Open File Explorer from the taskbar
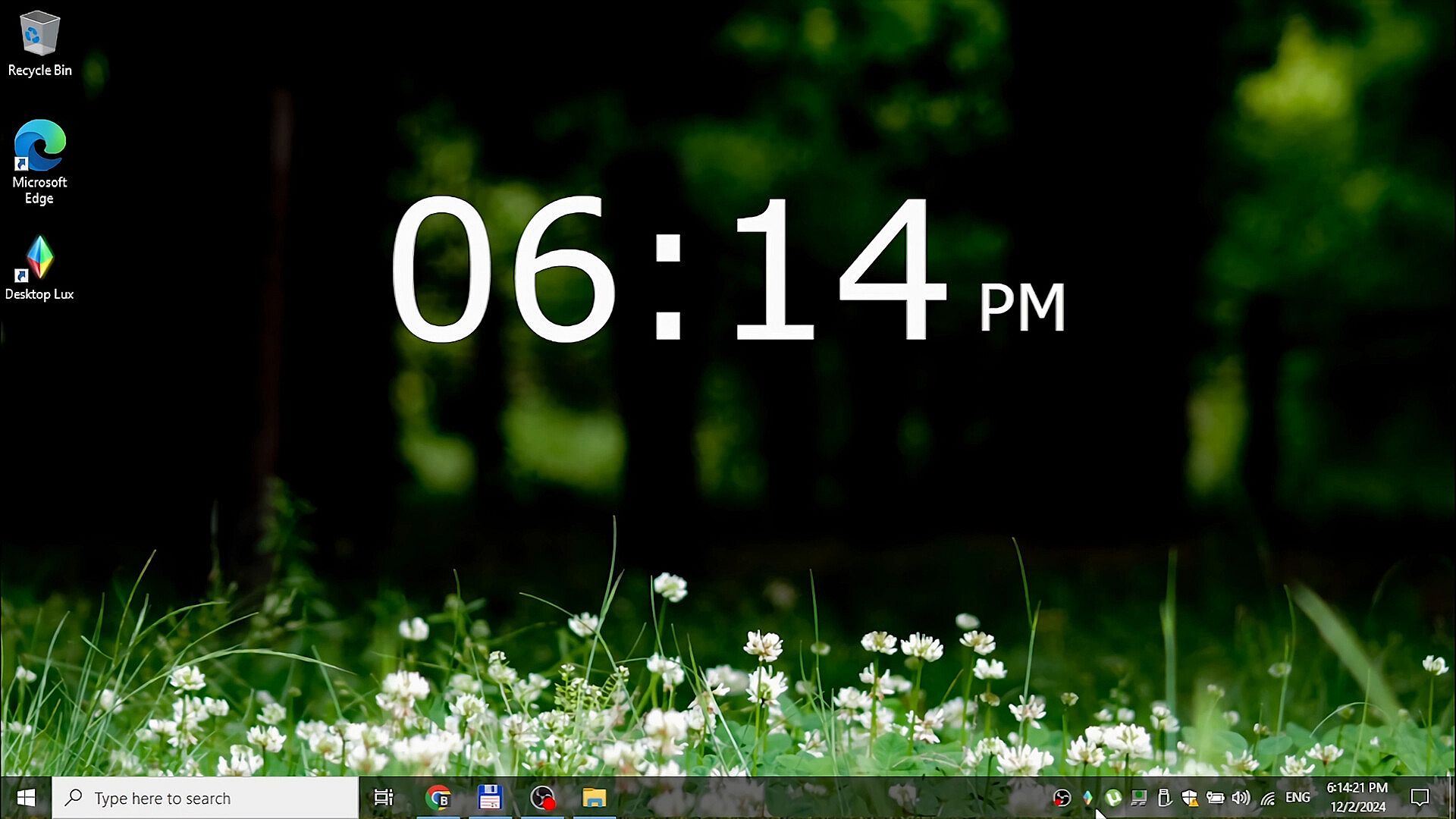The height and width of the screenshot is (819, 1456). (594, 798)
